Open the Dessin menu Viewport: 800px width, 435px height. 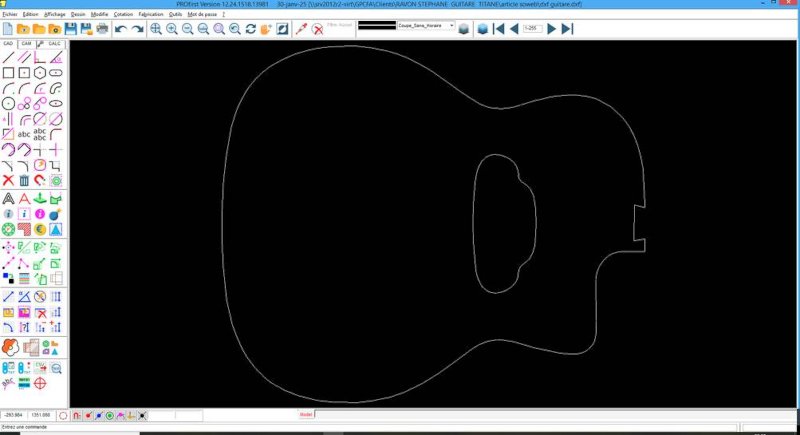click(78, 14)
